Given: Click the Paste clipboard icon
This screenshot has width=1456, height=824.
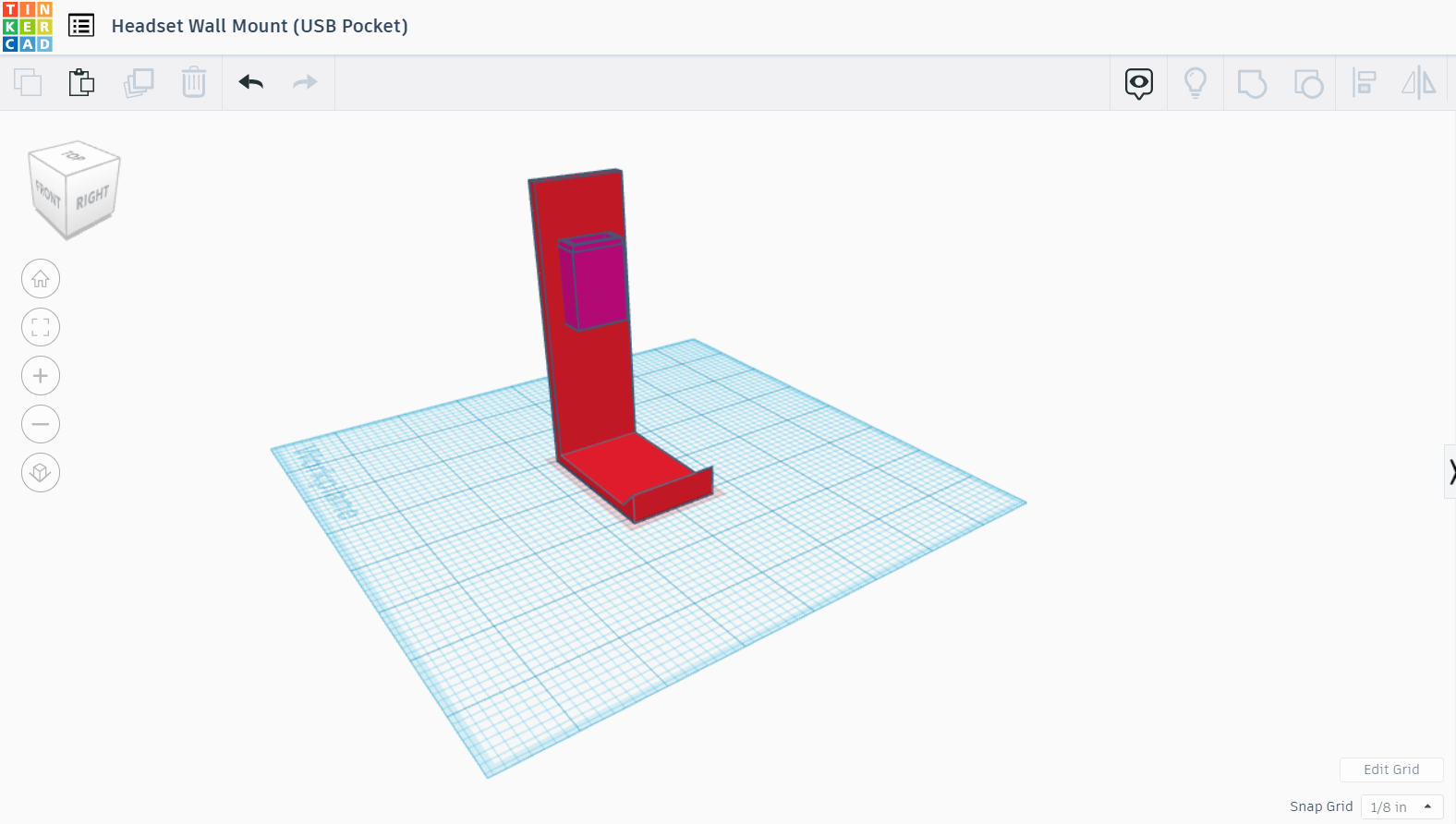Looking at the screenshot, I should click(81, 83).
